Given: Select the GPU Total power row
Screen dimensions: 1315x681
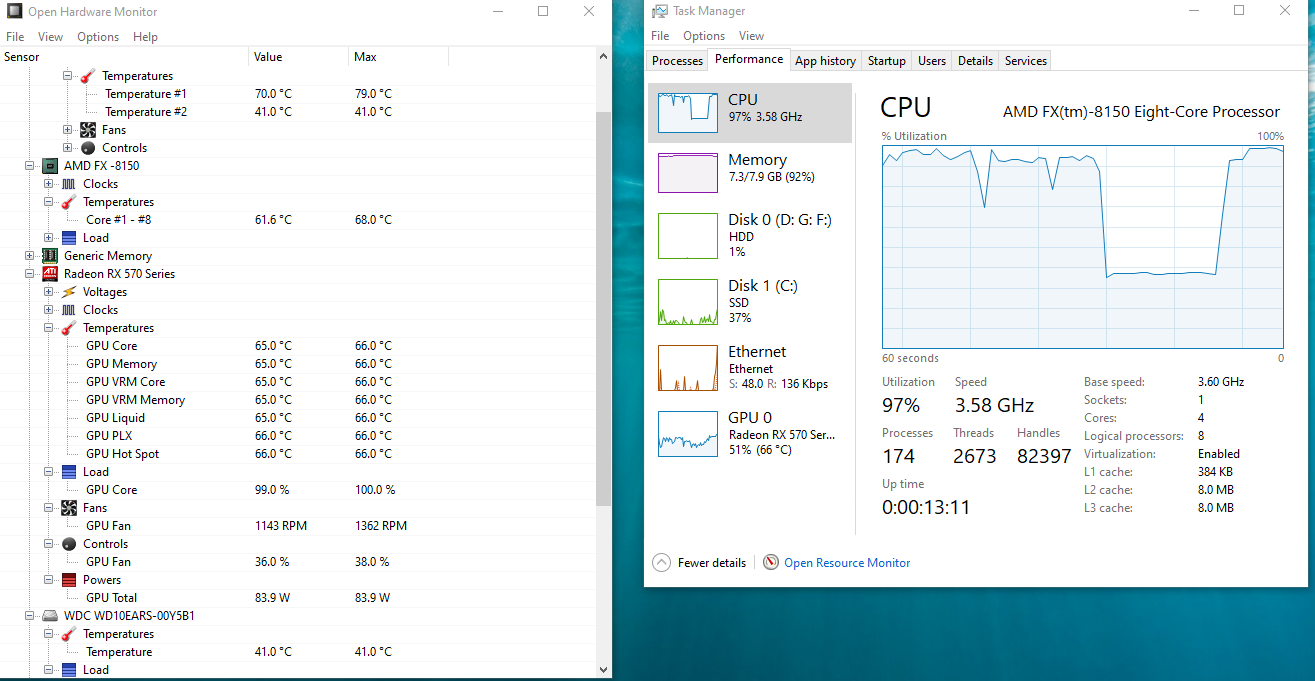Looking at the screenshot, I should pyautogui.click(x=298, y=598).
